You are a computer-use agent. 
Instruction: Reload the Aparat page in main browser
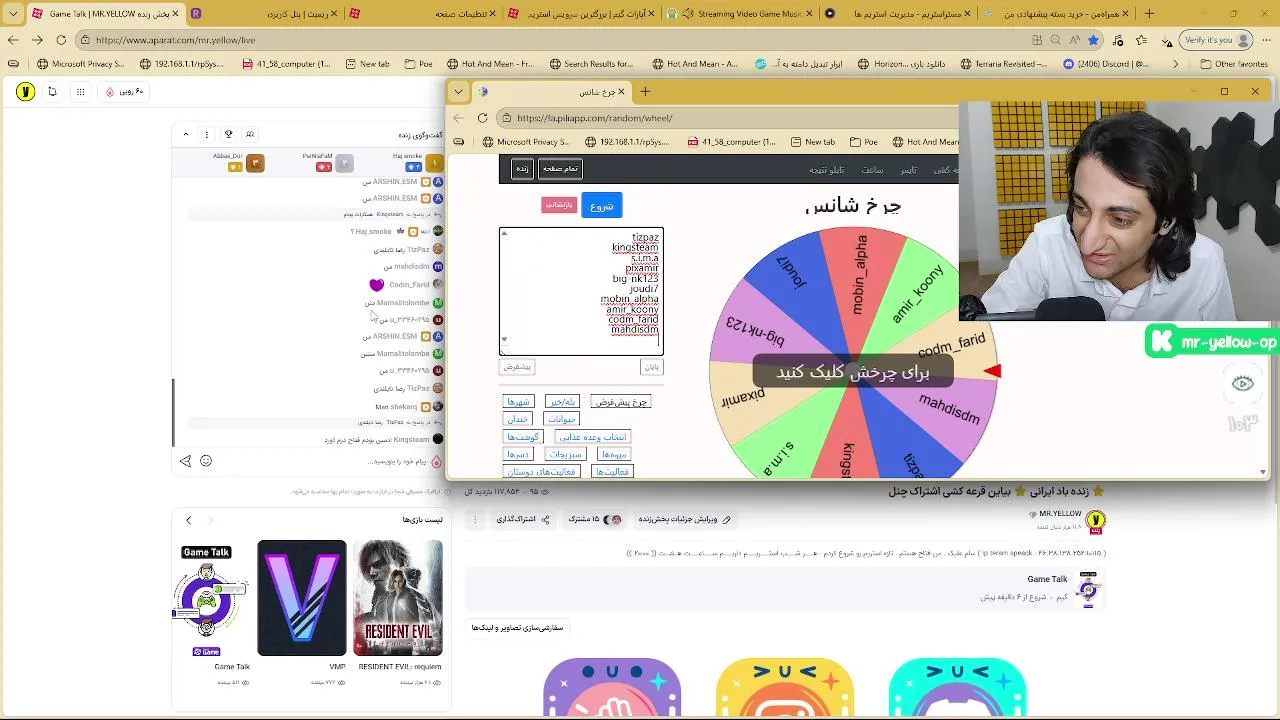pos(61,40)
